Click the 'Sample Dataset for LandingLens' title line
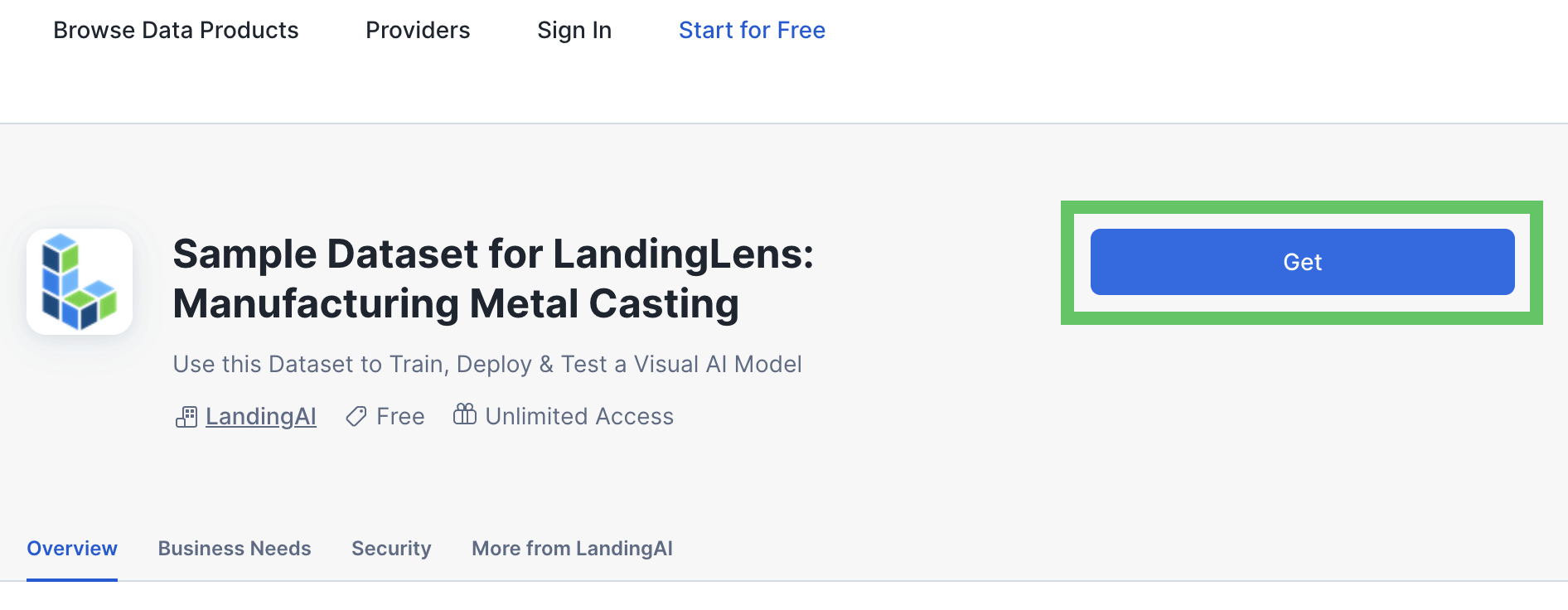1568x610 pixels. (493, 254)
